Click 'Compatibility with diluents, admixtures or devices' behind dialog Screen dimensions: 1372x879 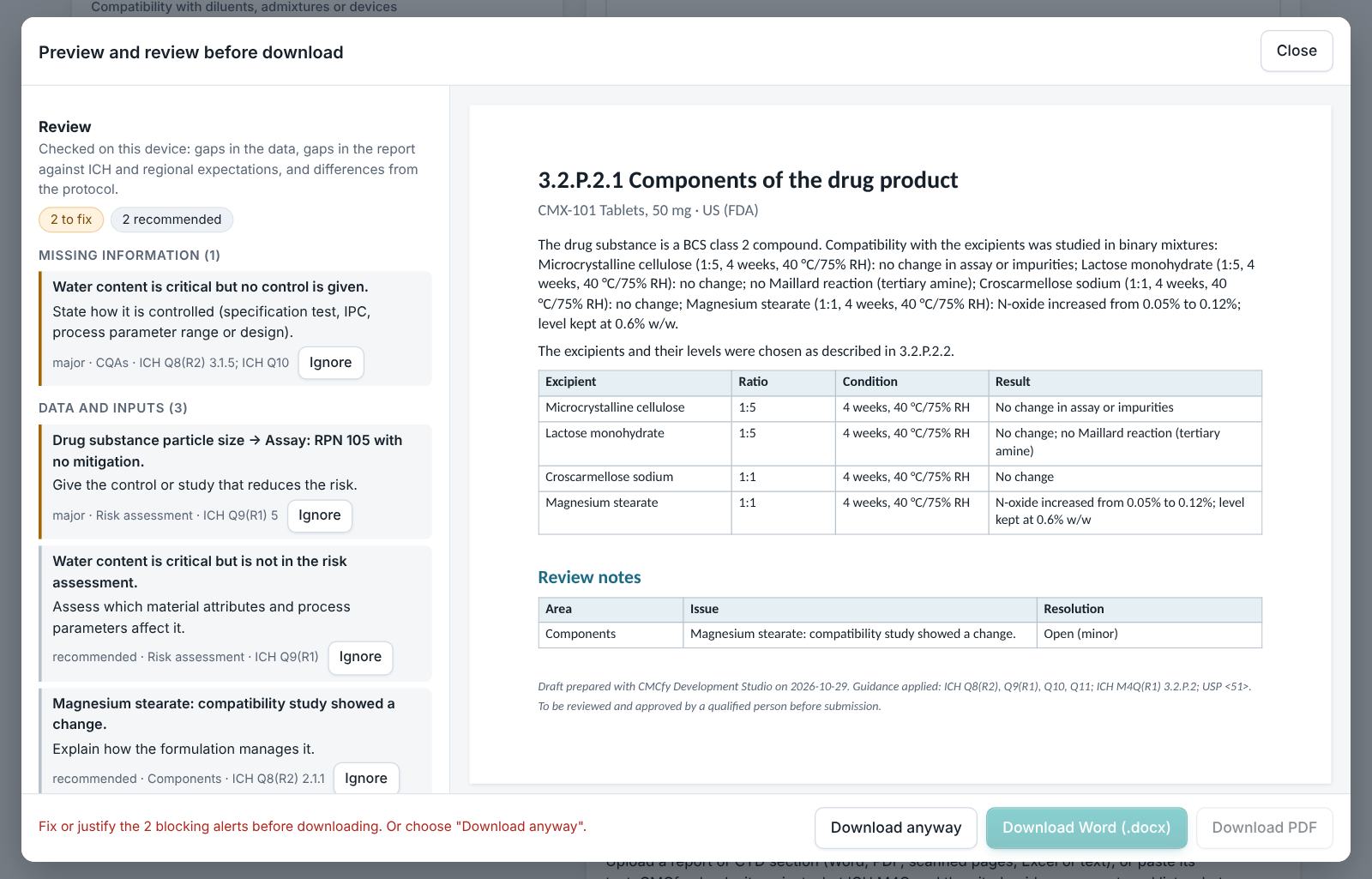tap(244, 7)
